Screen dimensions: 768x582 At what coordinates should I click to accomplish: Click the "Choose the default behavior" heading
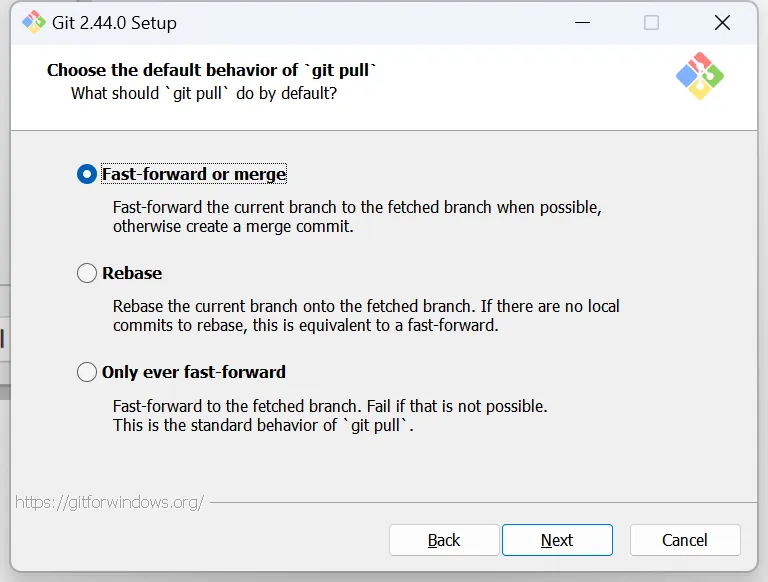tap(212, 70)
